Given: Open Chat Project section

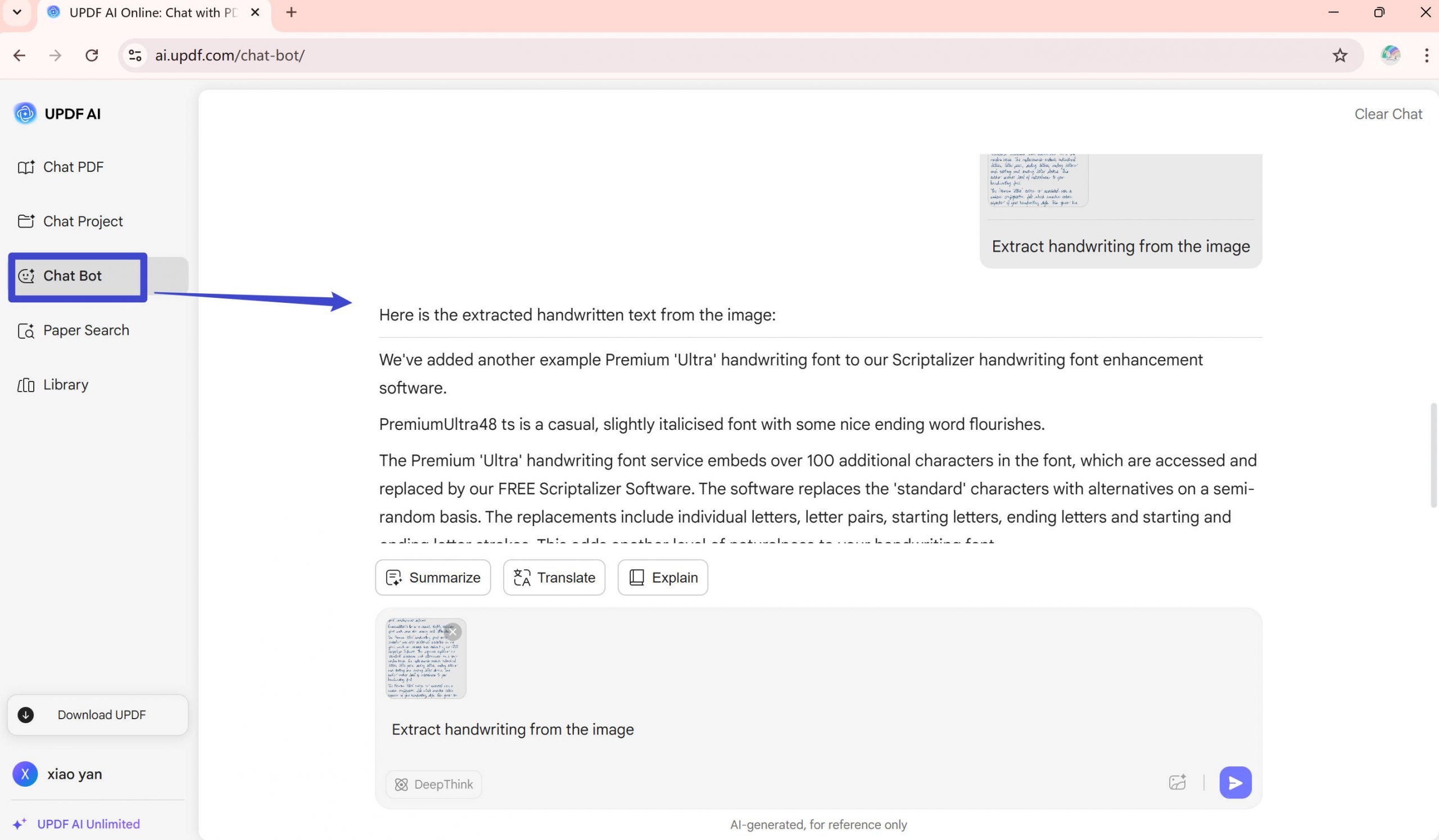Looking at the screenshot, I should [70, 221].
